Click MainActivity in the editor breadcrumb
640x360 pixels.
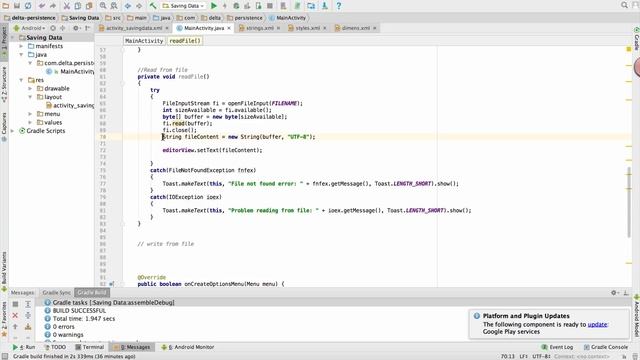point(144,41)
